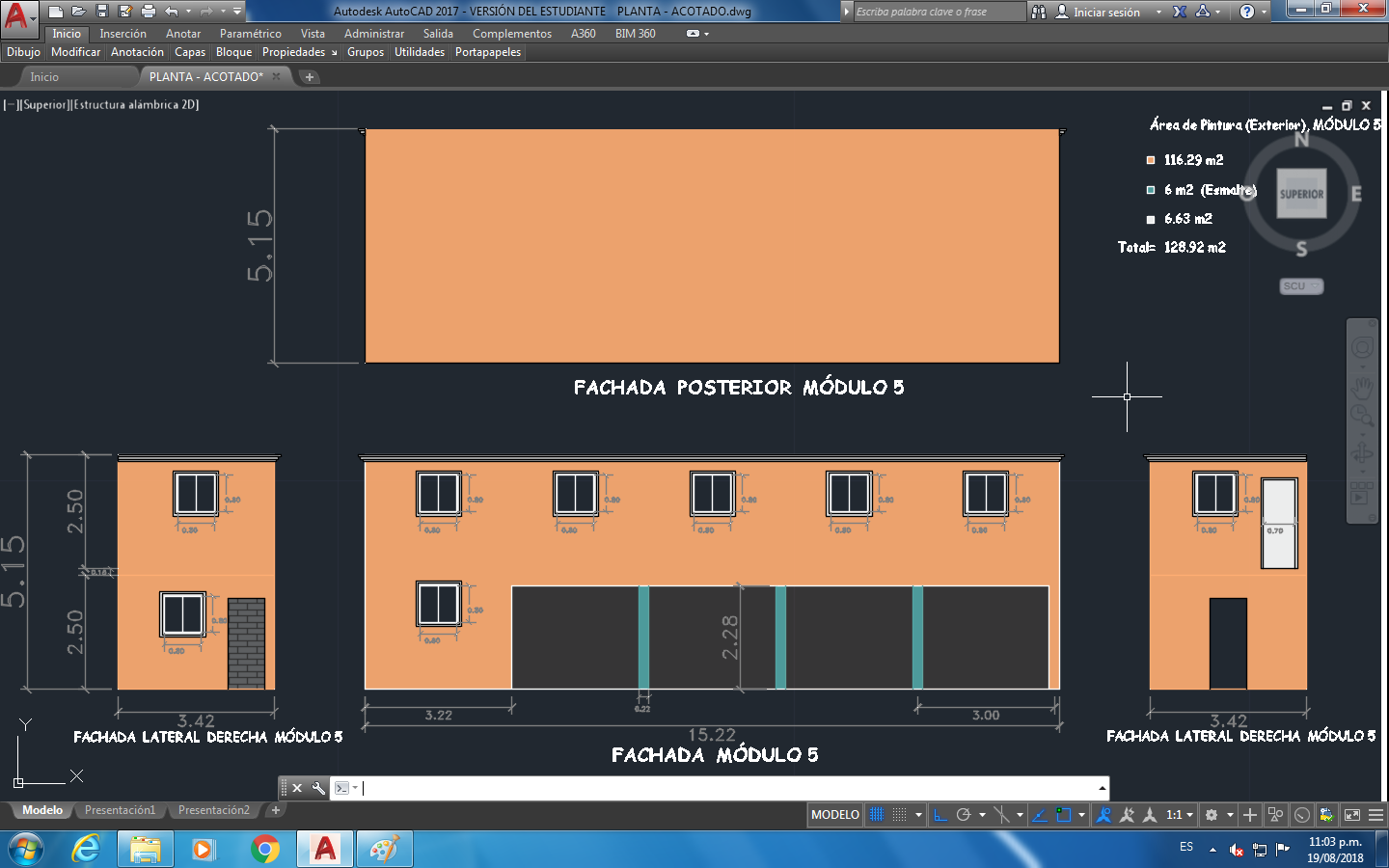This screenshot has width=1389, height=868.
Task: Open the SCU coordinate system dropdown
Action: point(1301,286)
